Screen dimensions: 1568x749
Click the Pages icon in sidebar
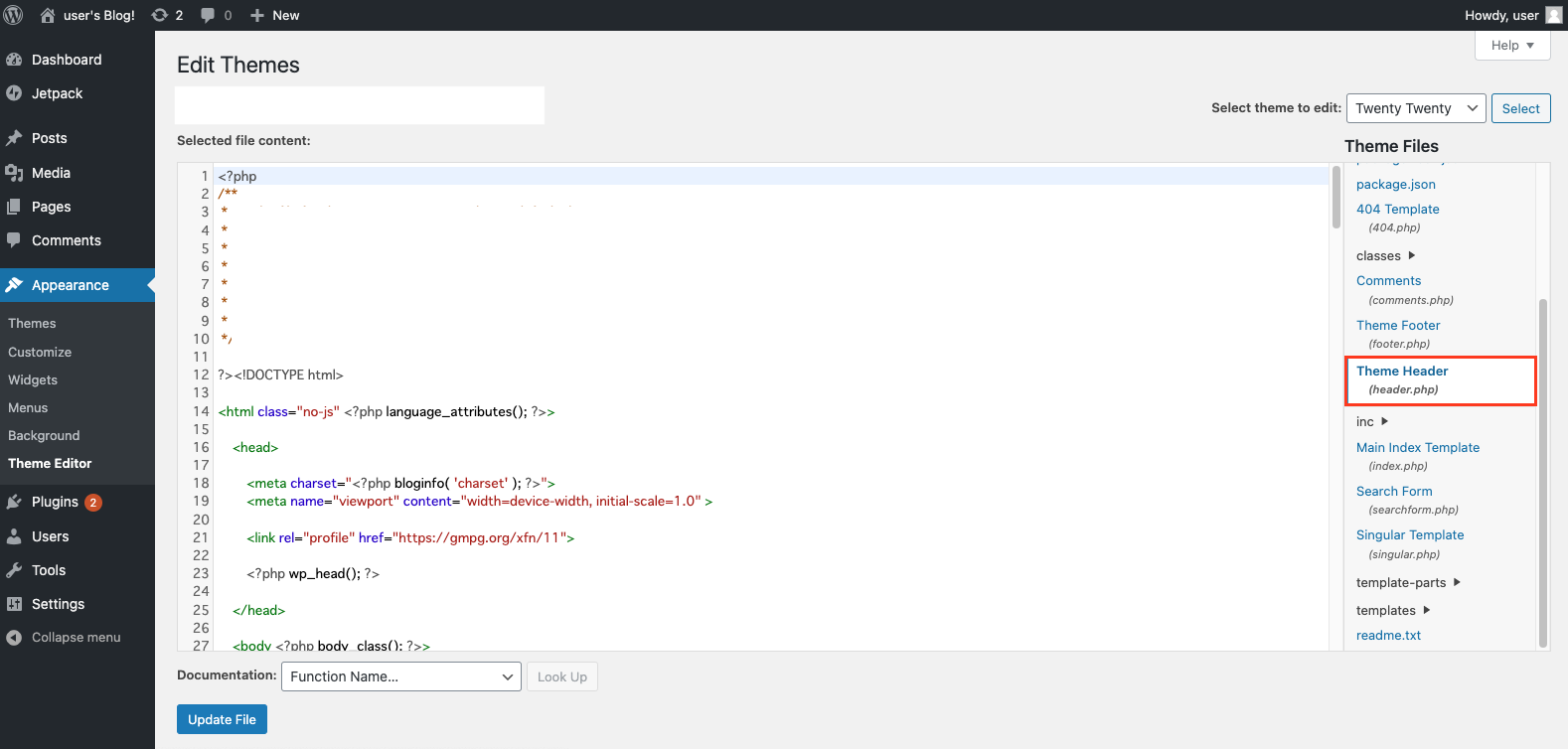[14, 207]
